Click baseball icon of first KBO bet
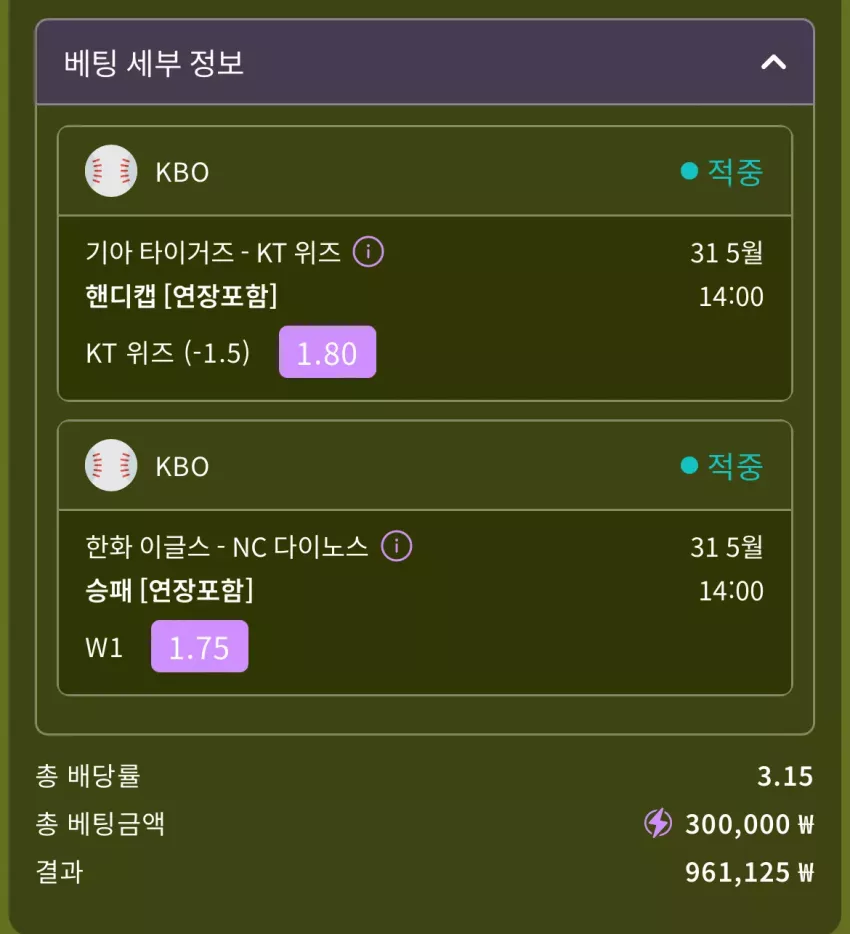The width and height of the screenshot is (850, 934). (111, 171)
